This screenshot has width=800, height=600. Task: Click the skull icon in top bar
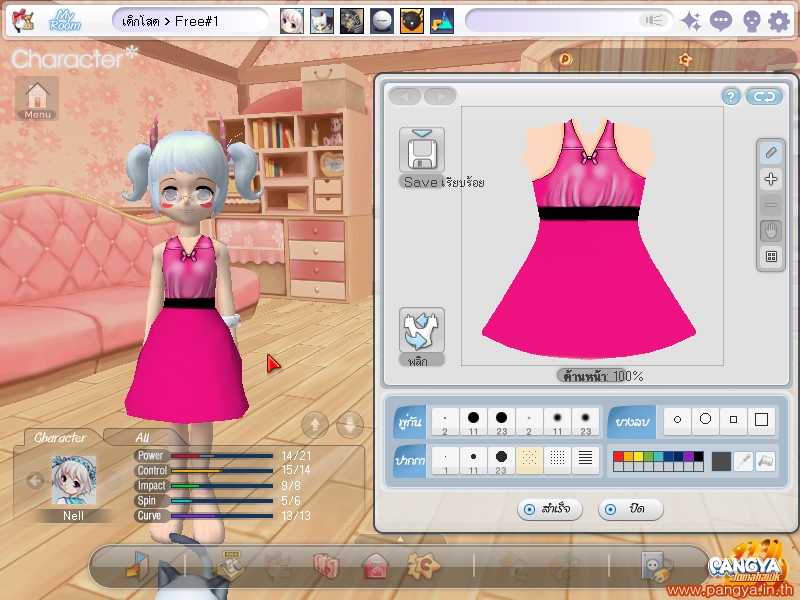752,21
